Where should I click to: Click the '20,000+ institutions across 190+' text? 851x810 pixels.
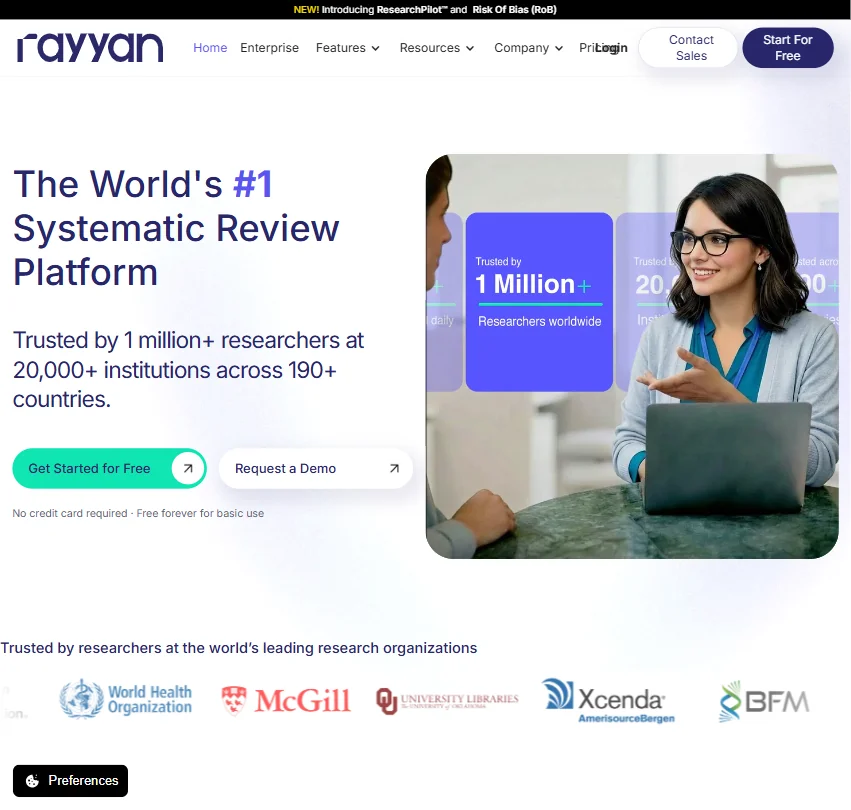pyautogui.click(x=175, y=370)
